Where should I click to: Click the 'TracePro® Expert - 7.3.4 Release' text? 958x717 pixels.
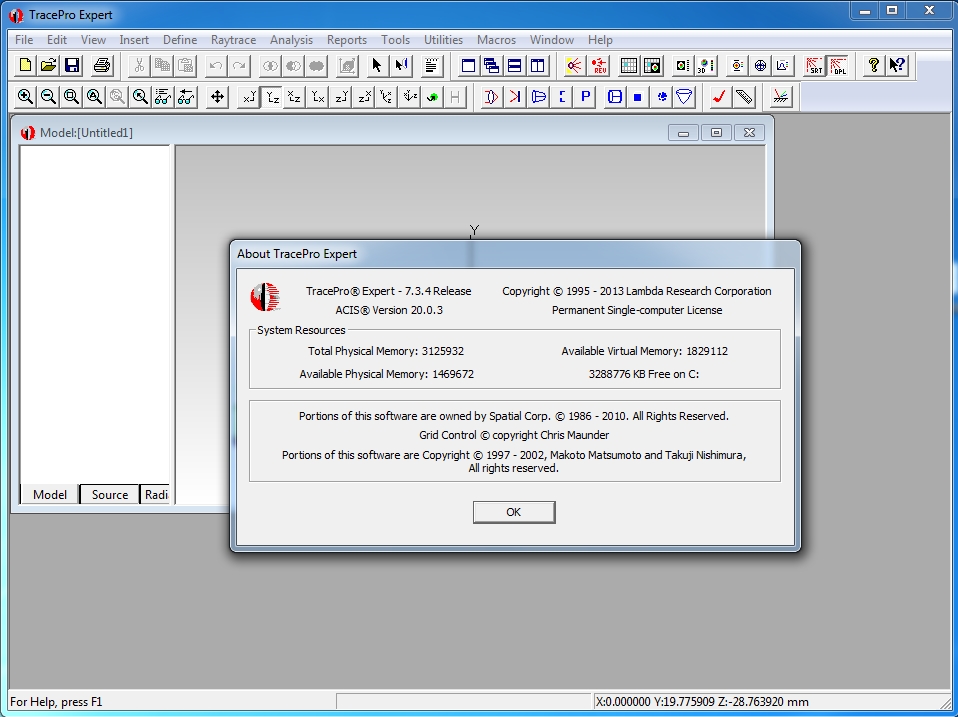(x=389, y=291)
